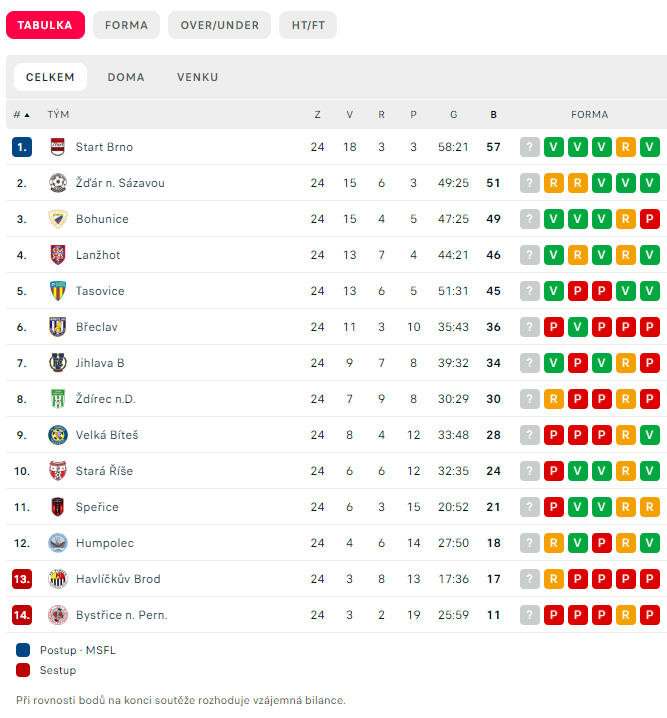The height and width of the screenshot is (718, 667).
Task: Open the Humpolec team logo
Action: coord(58,543)
